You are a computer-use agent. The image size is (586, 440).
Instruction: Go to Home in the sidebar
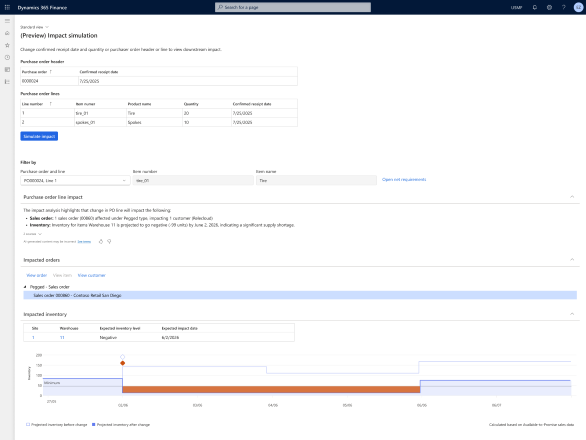point(7,33)
